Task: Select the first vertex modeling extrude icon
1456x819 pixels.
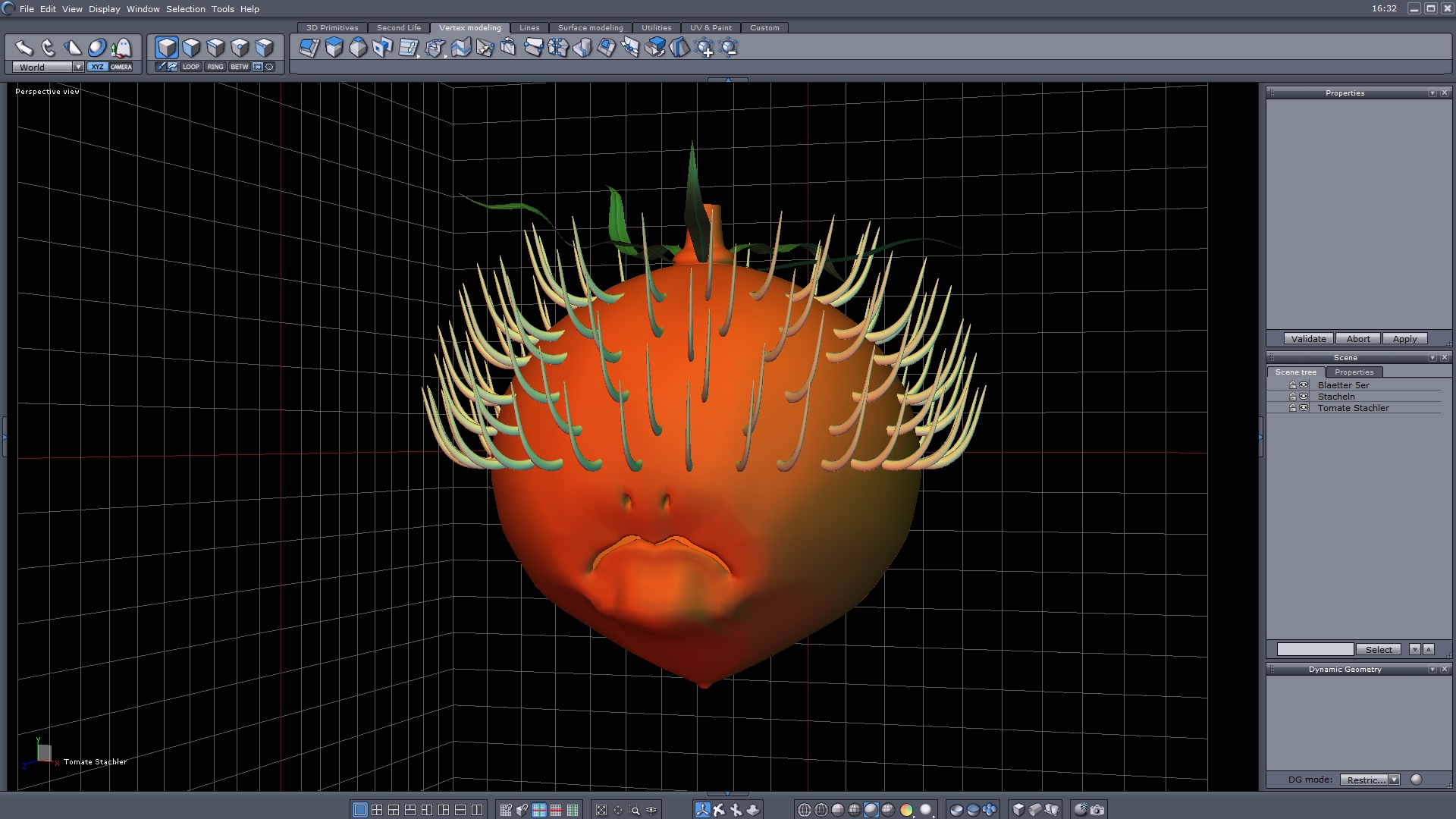Action: pos(309,48)
